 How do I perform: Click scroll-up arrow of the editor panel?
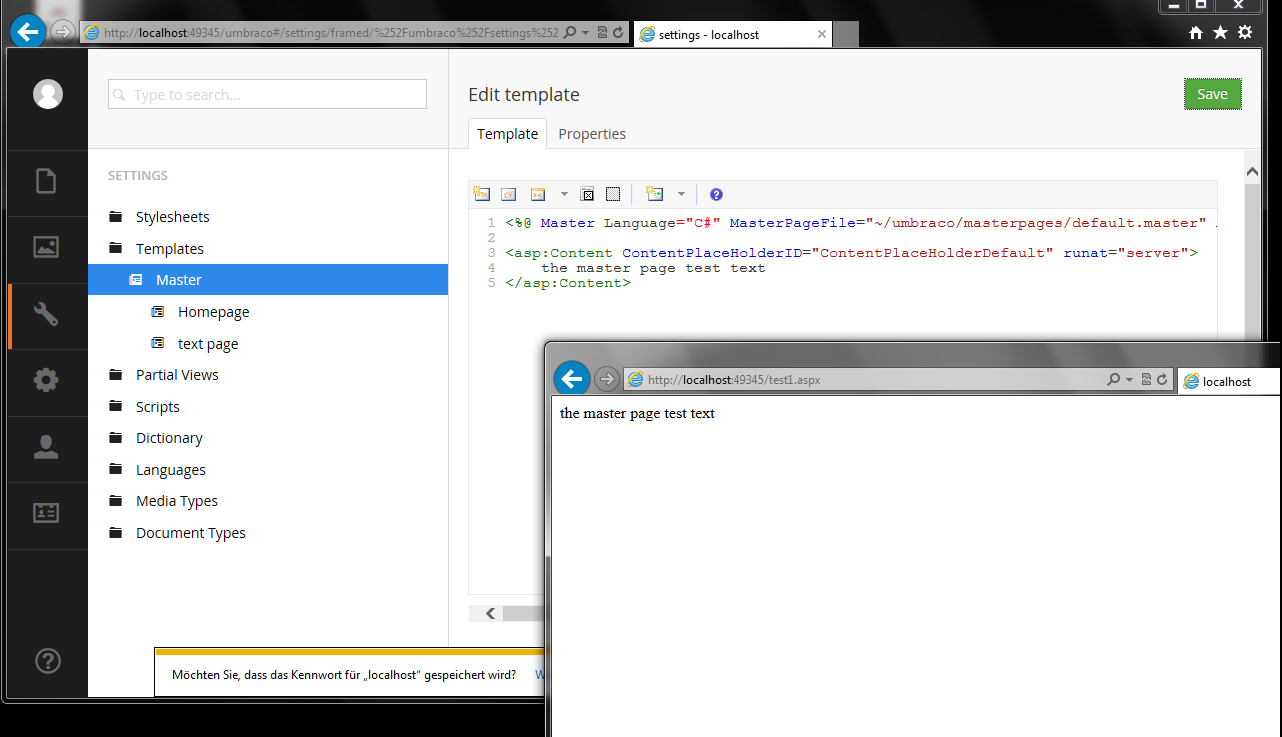(1252, 172)
